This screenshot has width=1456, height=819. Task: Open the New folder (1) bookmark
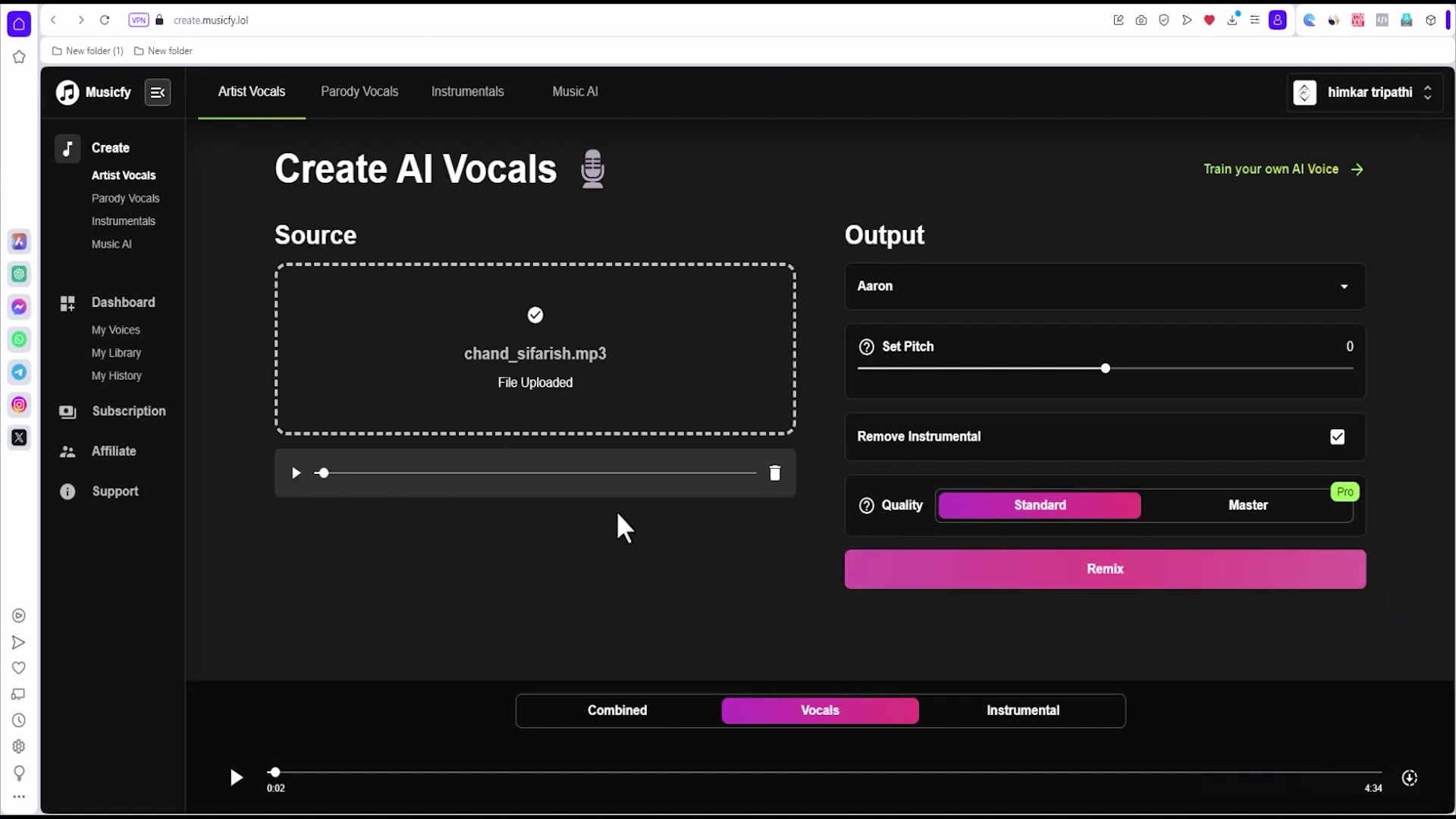point(88,51)
